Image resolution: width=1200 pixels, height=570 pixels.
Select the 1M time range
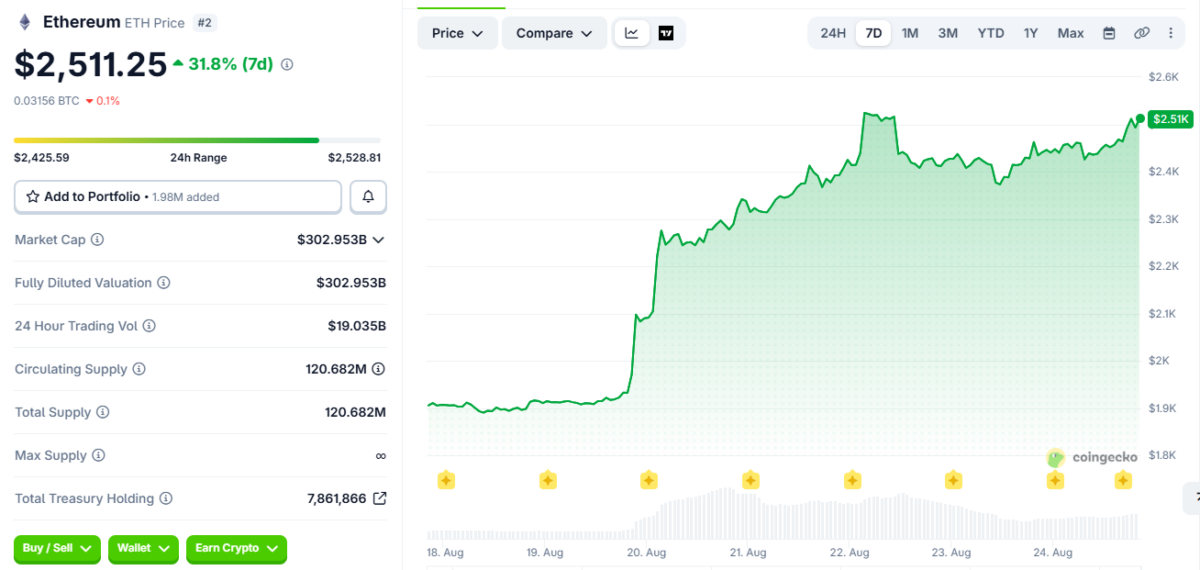(910, 33)
